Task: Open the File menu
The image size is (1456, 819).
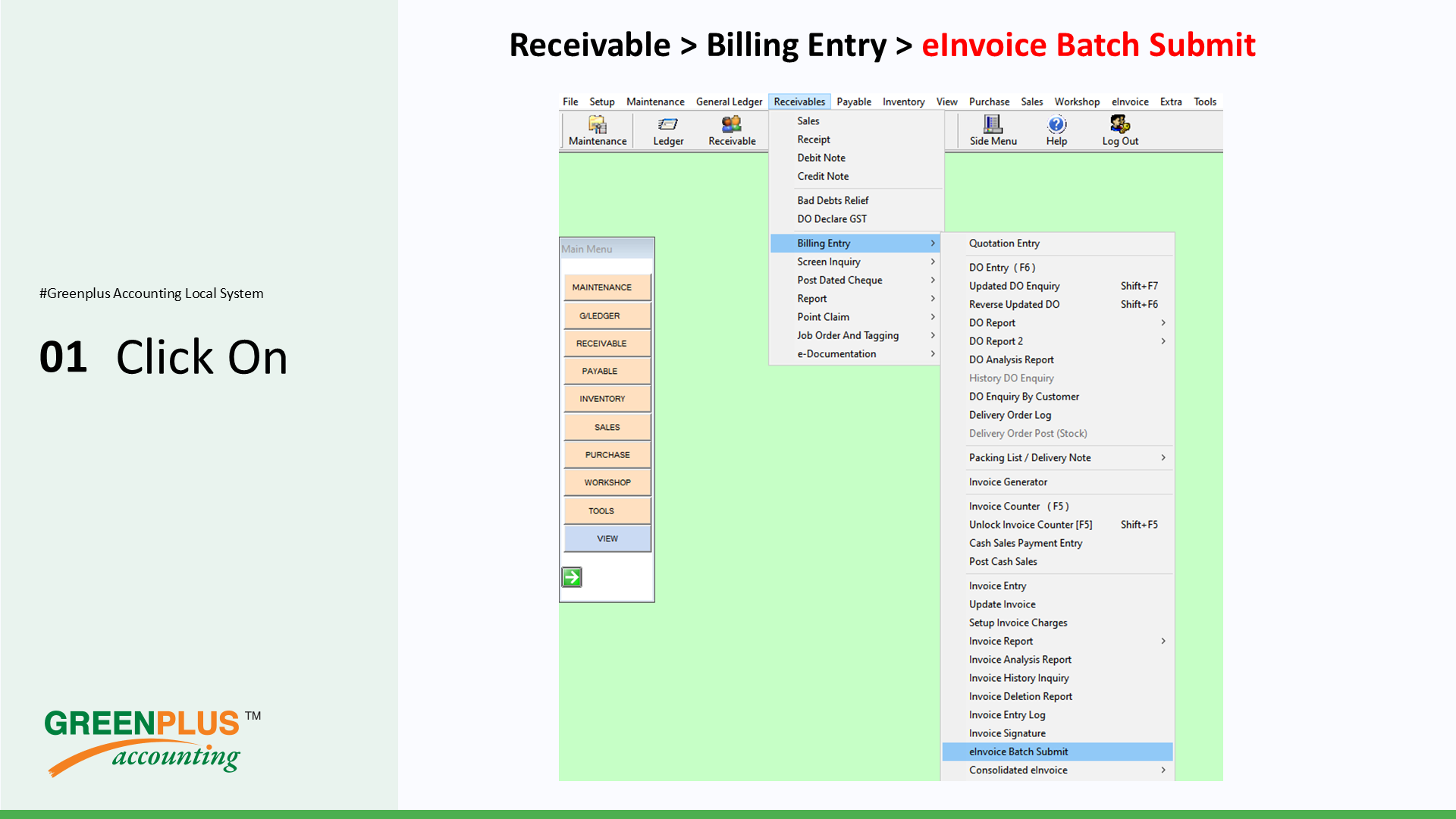Action: [x=570, y=102]
